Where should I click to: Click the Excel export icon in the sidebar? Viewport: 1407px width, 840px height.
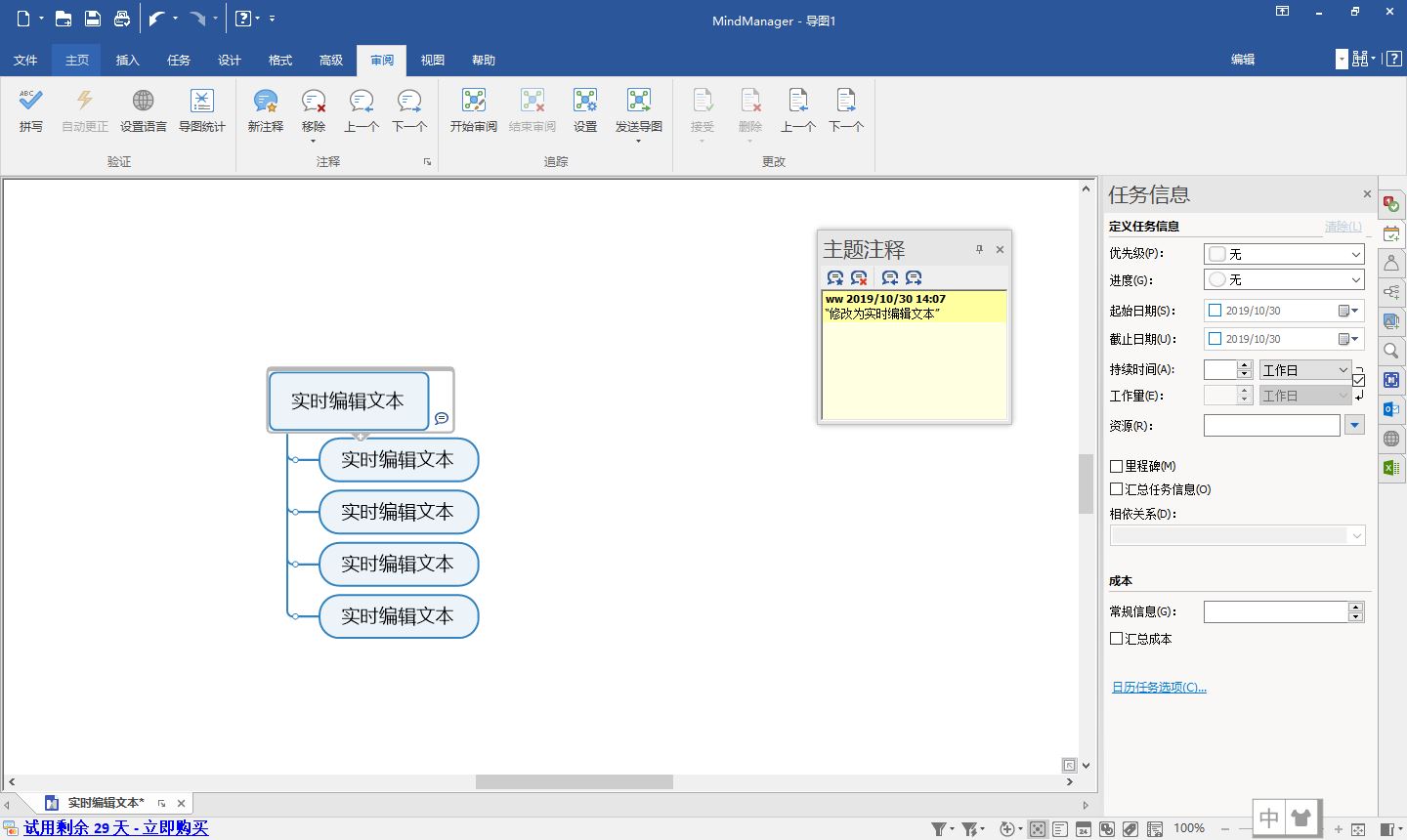(x=1391, y=468)
